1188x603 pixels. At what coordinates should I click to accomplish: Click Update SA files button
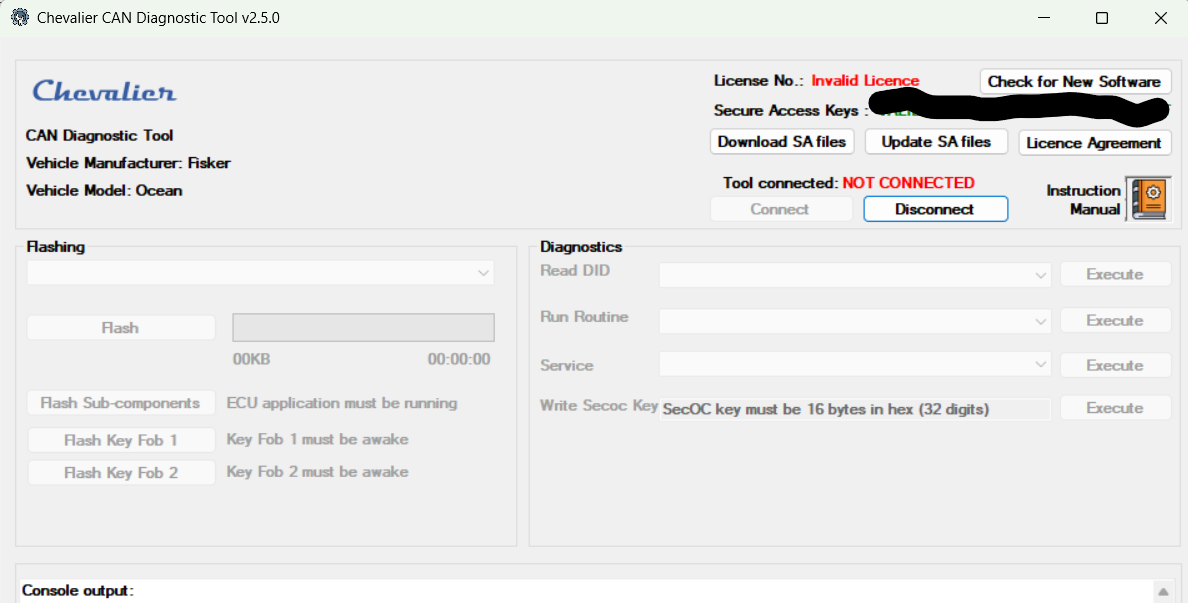pyautogui.click(x=936, y=142)
